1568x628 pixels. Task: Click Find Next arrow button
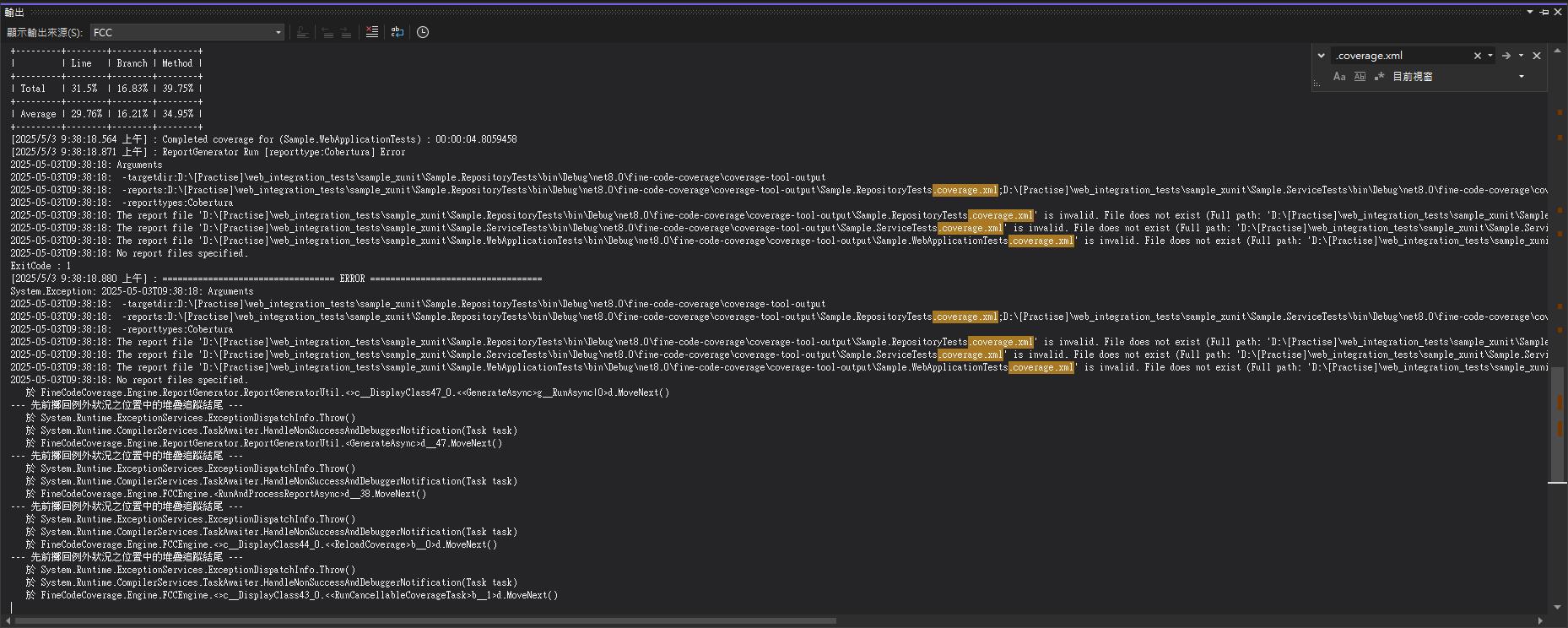1506,56
